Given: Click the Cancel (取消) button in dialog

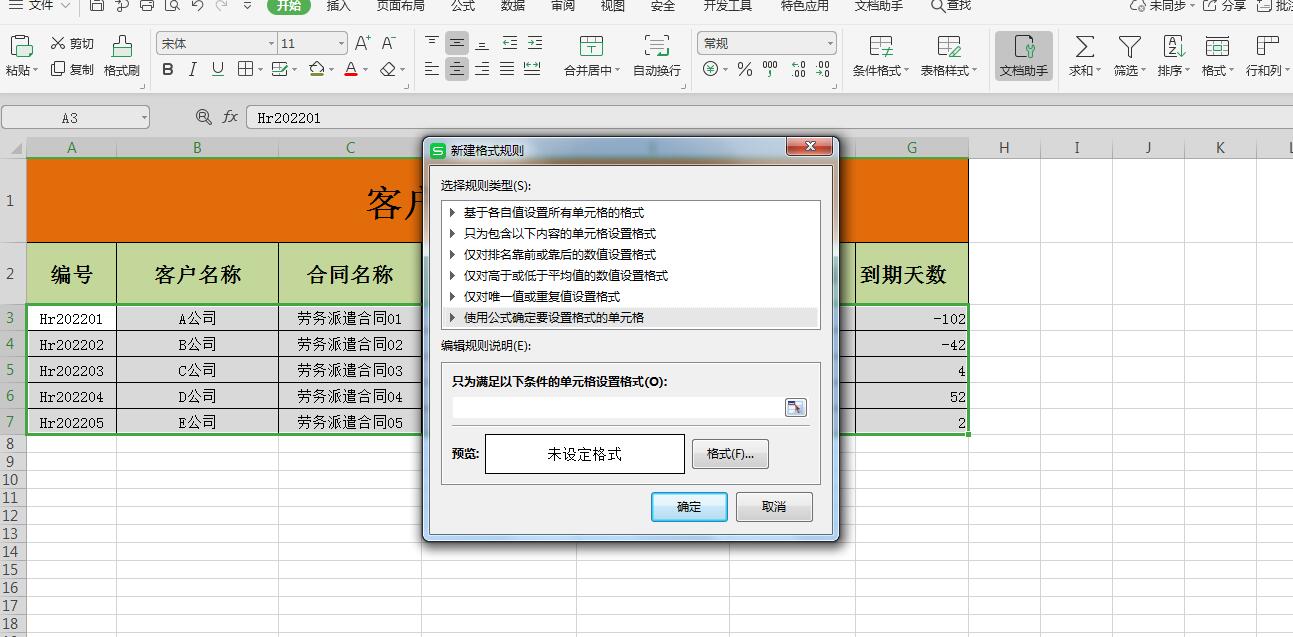Looking at the screenshot, I should (x=774, y=507).
